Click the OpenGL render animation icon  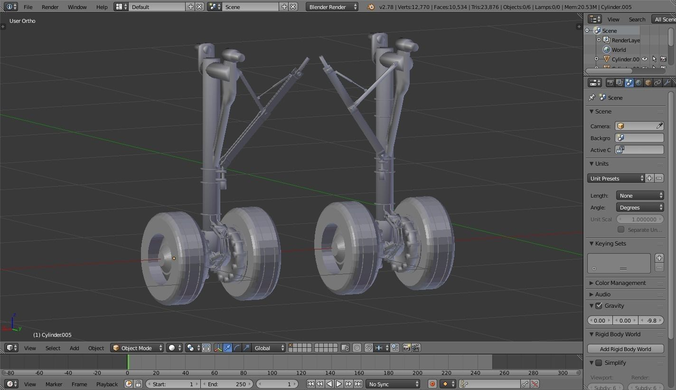pyautogui.click(x=416, y=348)
